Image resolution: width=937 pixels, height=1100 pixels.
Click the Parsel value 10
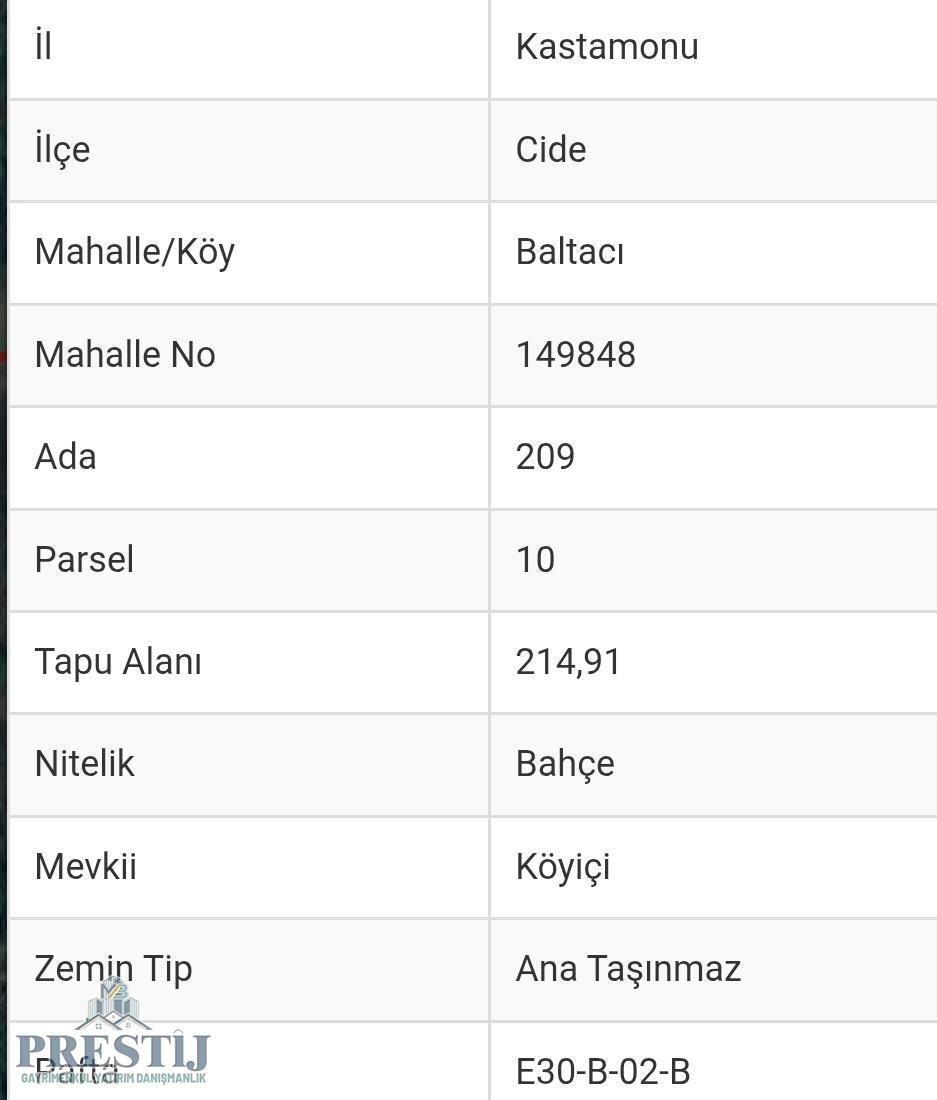pyautogui.click(x=535, y=560)
